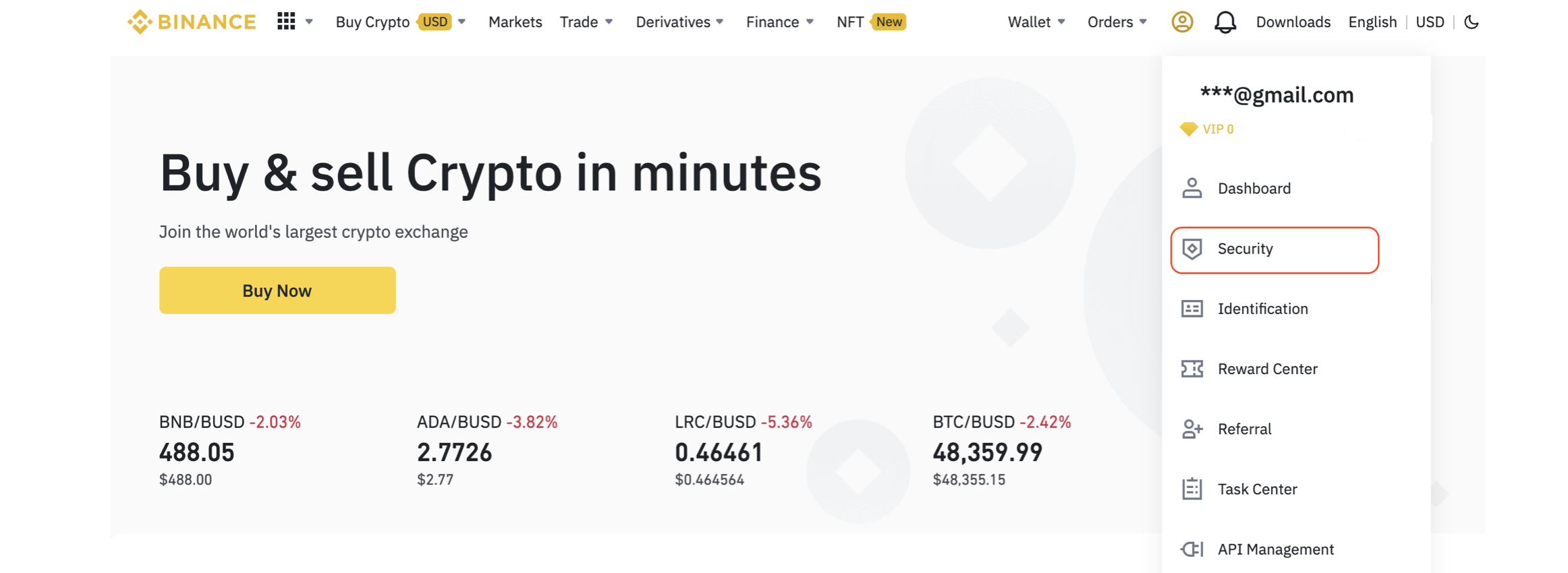Image resolution: width=1568 pixels, height=573 pixels.
Task: Click the Task Center clipboard icon
Action: 1193,489
